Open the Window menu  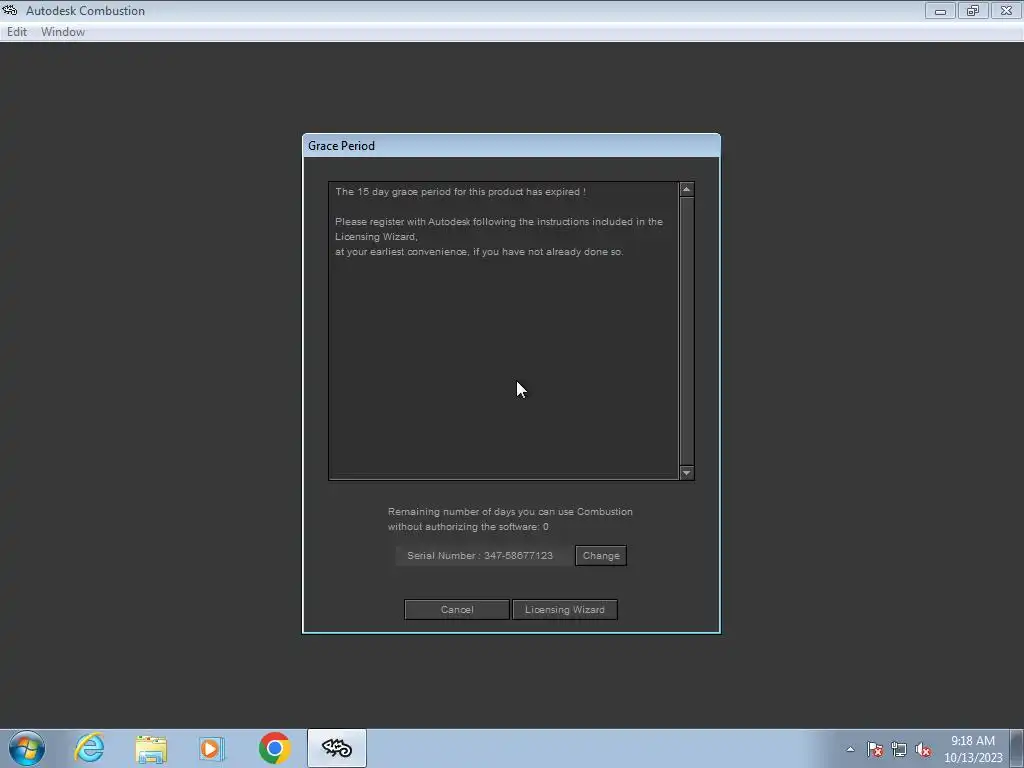point(63,32)
